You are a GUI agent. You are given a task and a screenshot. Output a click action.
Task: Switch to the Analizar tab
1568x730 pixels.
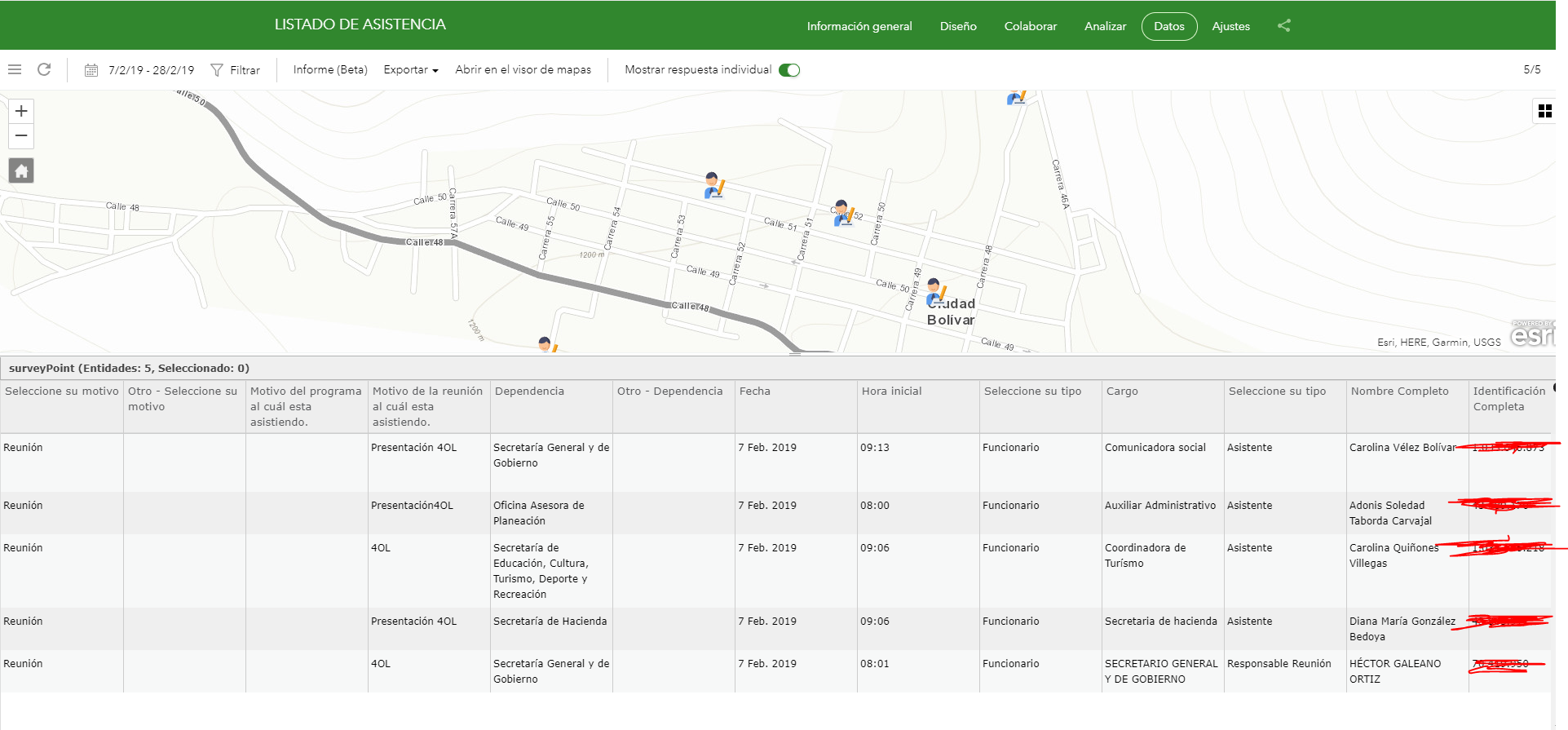coord(1105,26)
